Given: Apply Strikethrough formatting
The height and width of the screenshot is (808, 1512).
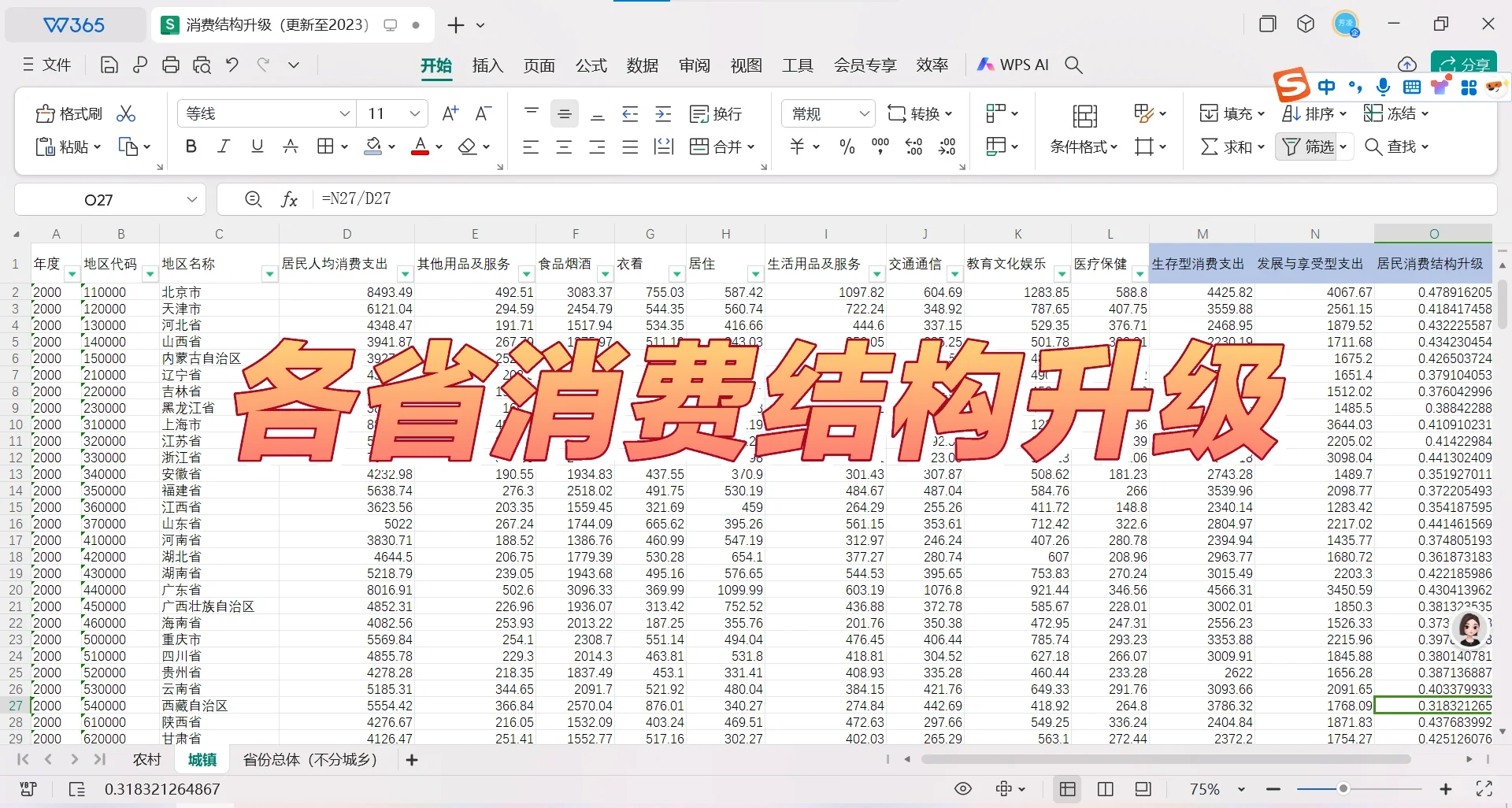Looking at the screenshot, I should point(291,146).
